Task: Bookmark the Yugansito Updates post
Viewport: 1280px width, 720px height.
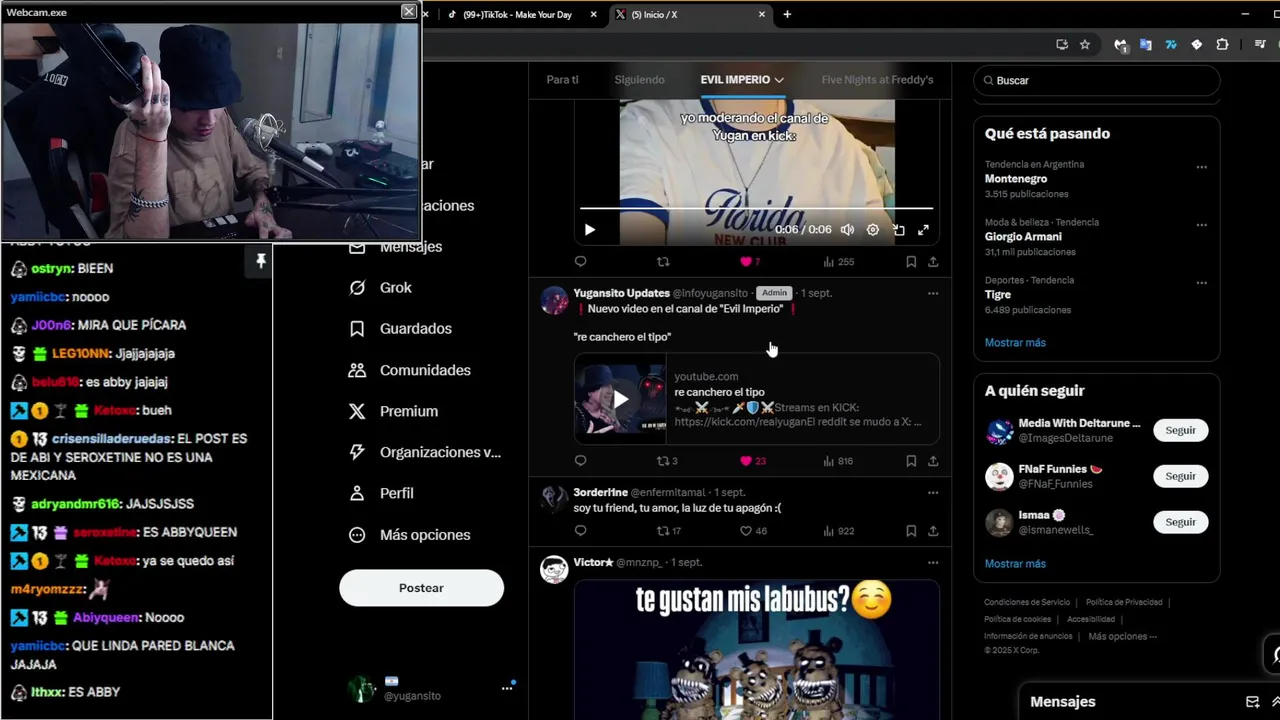Action: click(x=911, y=461)
